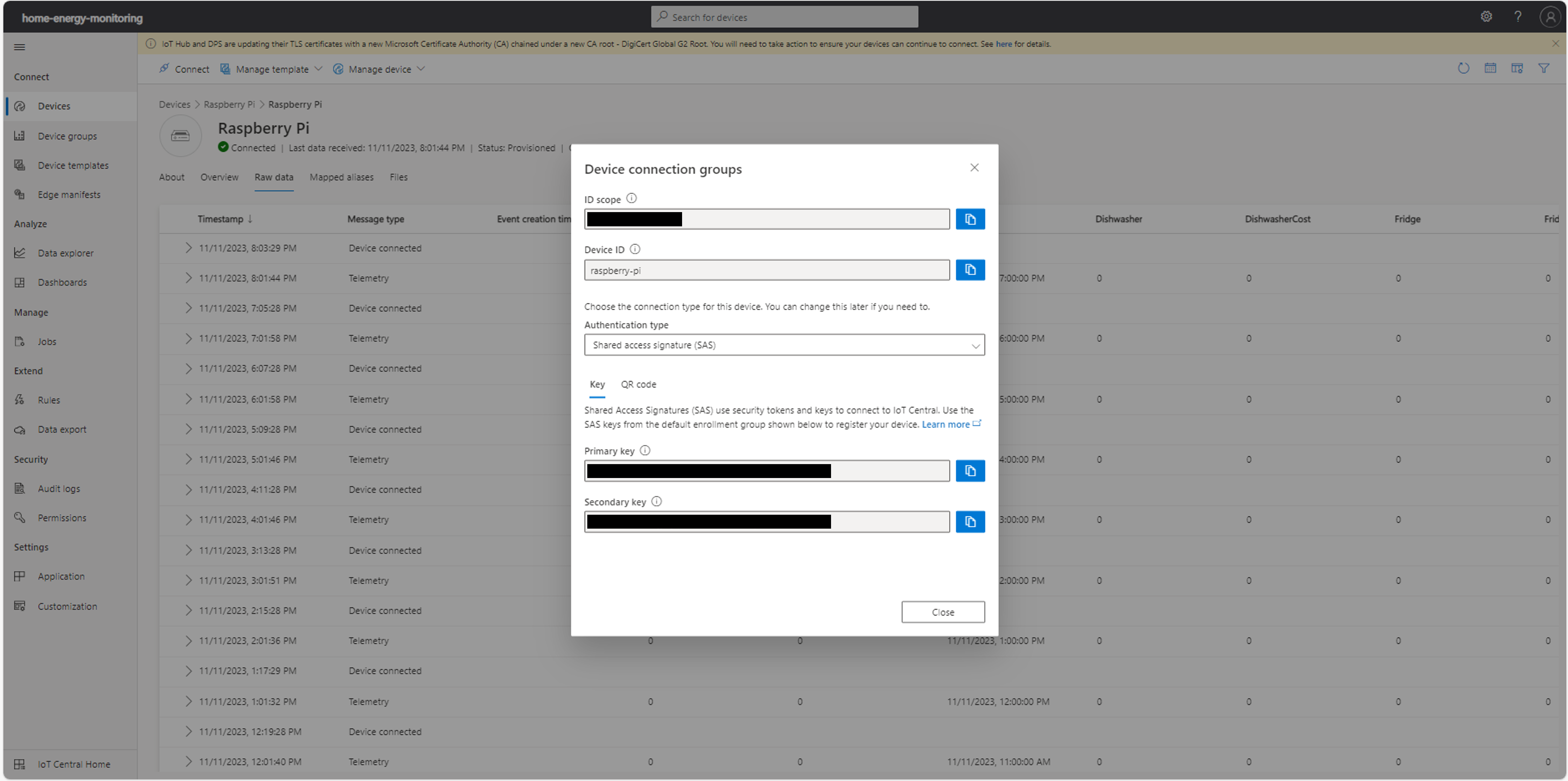This screenshot has width=1568, height=781.
Task: Open the column options icon
Action: tap(1517, 68)
